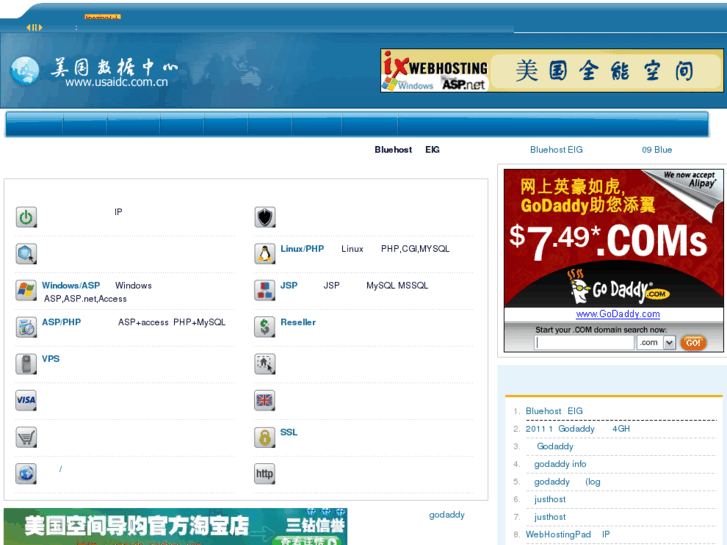Click the globe icon in the last row
Viewport: 727px width, 545px height.
26,474
